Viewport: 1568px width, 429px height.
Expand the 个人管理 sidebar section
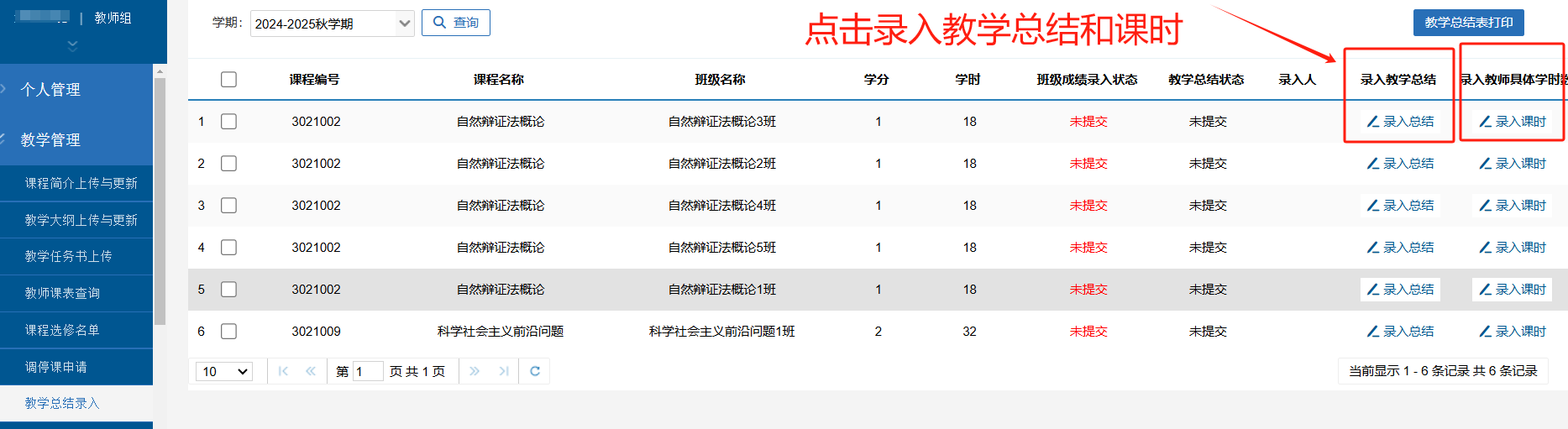[76, 89]
